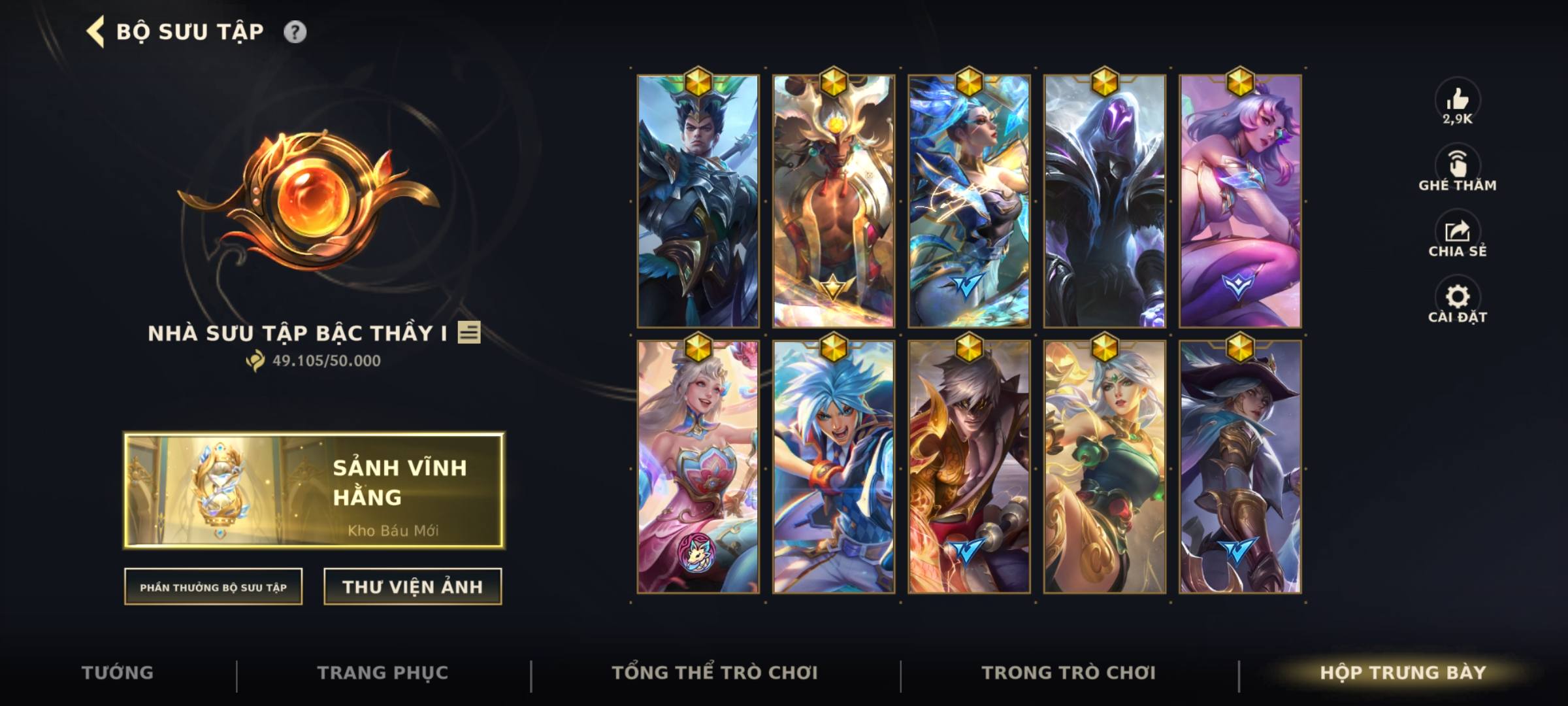
Task: Select the purple hooded skin card
Action: (x=1104, y=201)
